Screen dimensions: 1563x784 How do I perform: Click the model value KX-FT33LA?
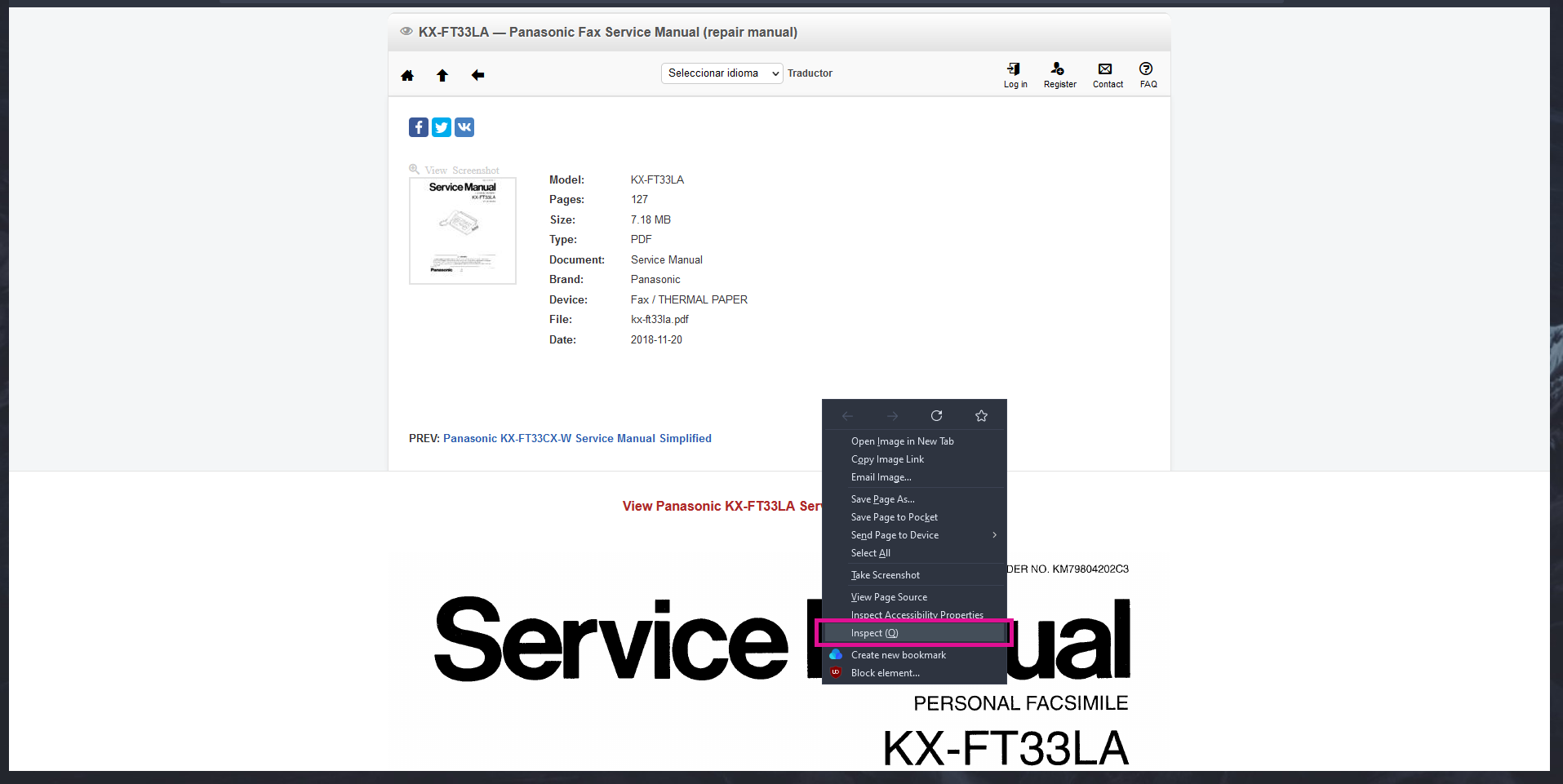657,179
